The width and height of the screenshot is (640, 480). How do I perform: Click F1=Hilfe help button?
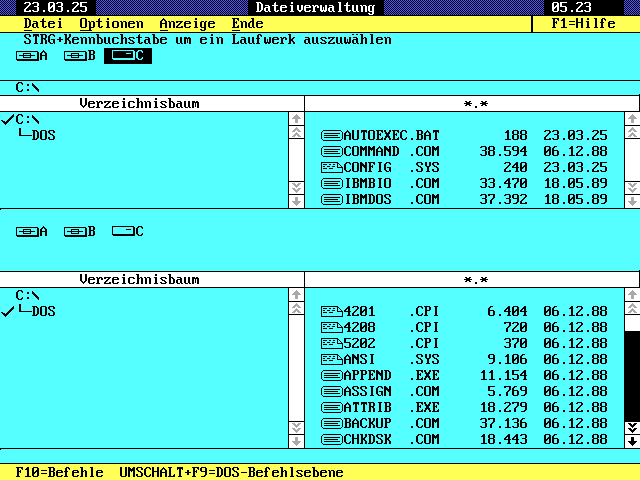coord(583,24)
